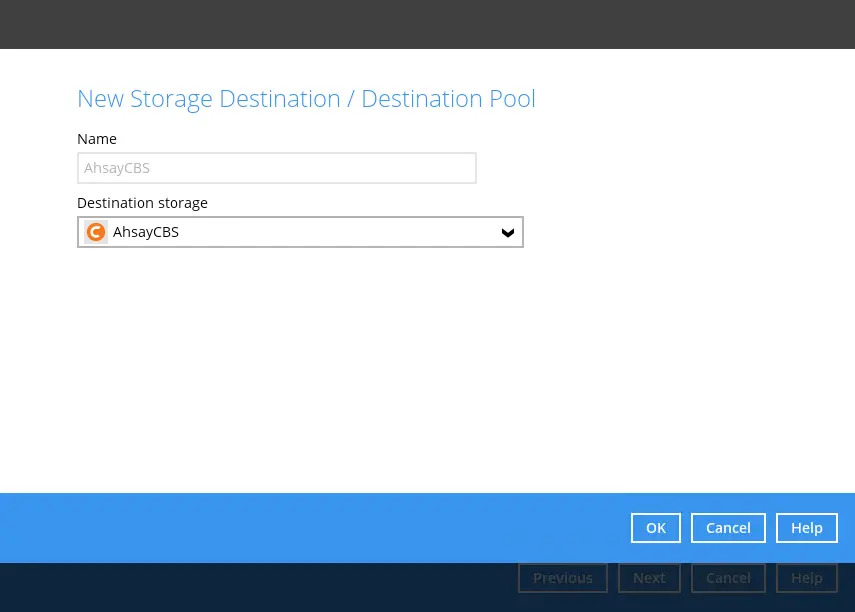Click the dark gray top header bar
This screenshot has height=612, width=855.
427,24
